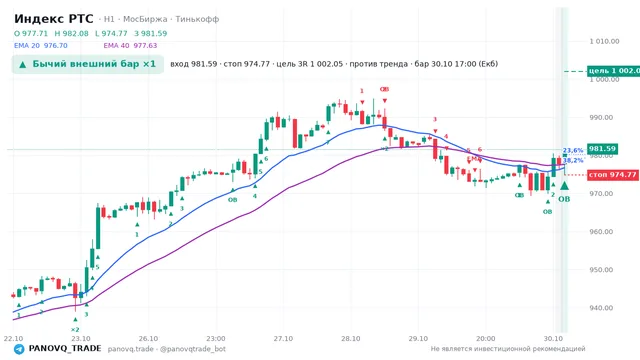Click the 960.00 price axis label

(601, 232)
